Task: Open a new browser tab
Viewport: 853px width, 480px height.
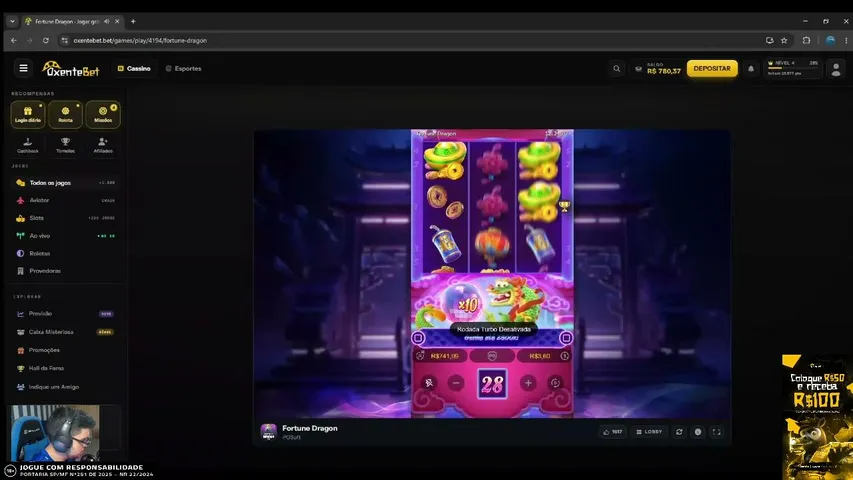Action: point(133,21)
